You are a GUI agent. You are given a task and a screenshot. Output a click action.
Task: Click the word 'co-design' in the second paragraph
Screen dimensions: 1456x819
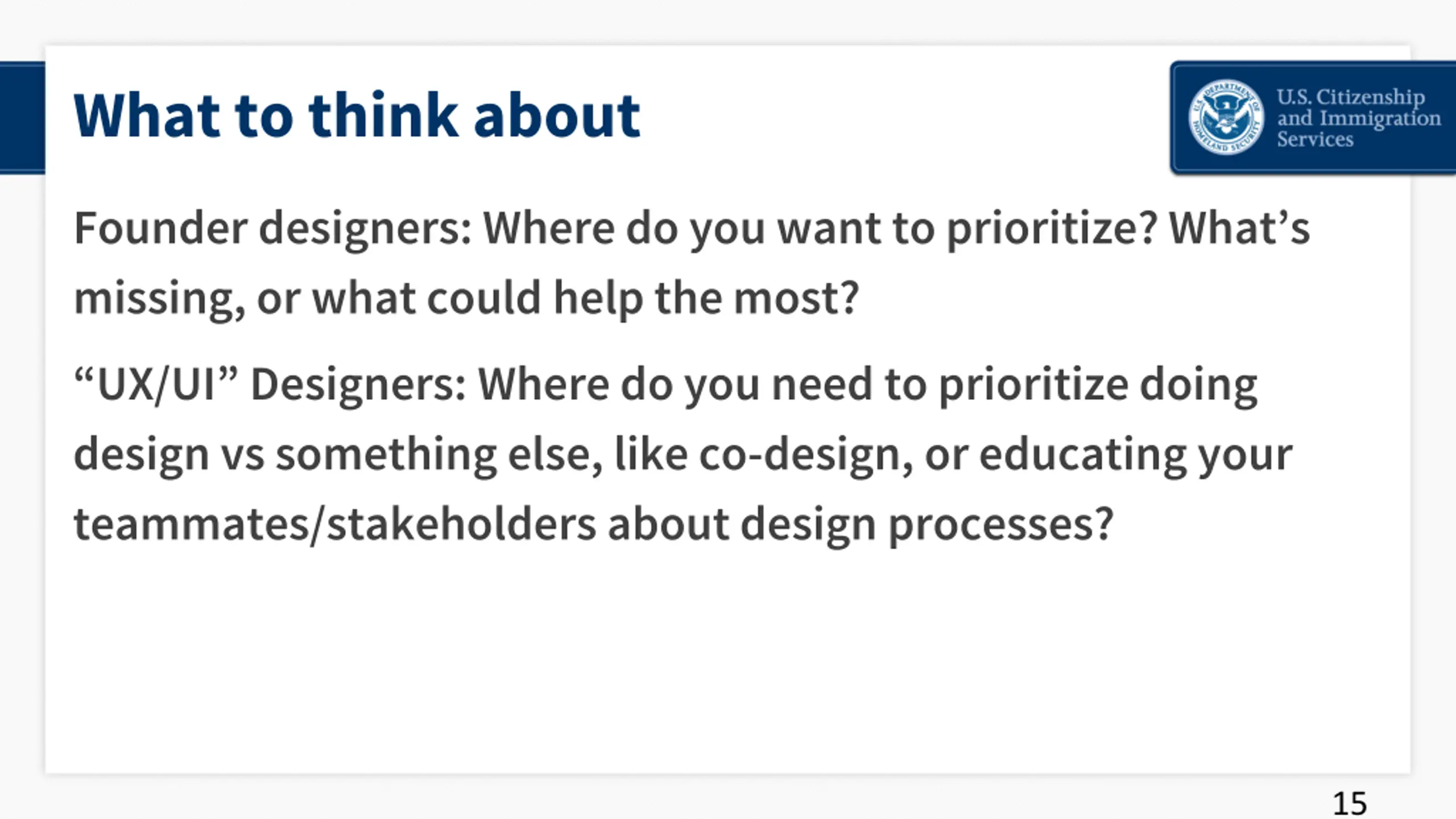(806, 456)
